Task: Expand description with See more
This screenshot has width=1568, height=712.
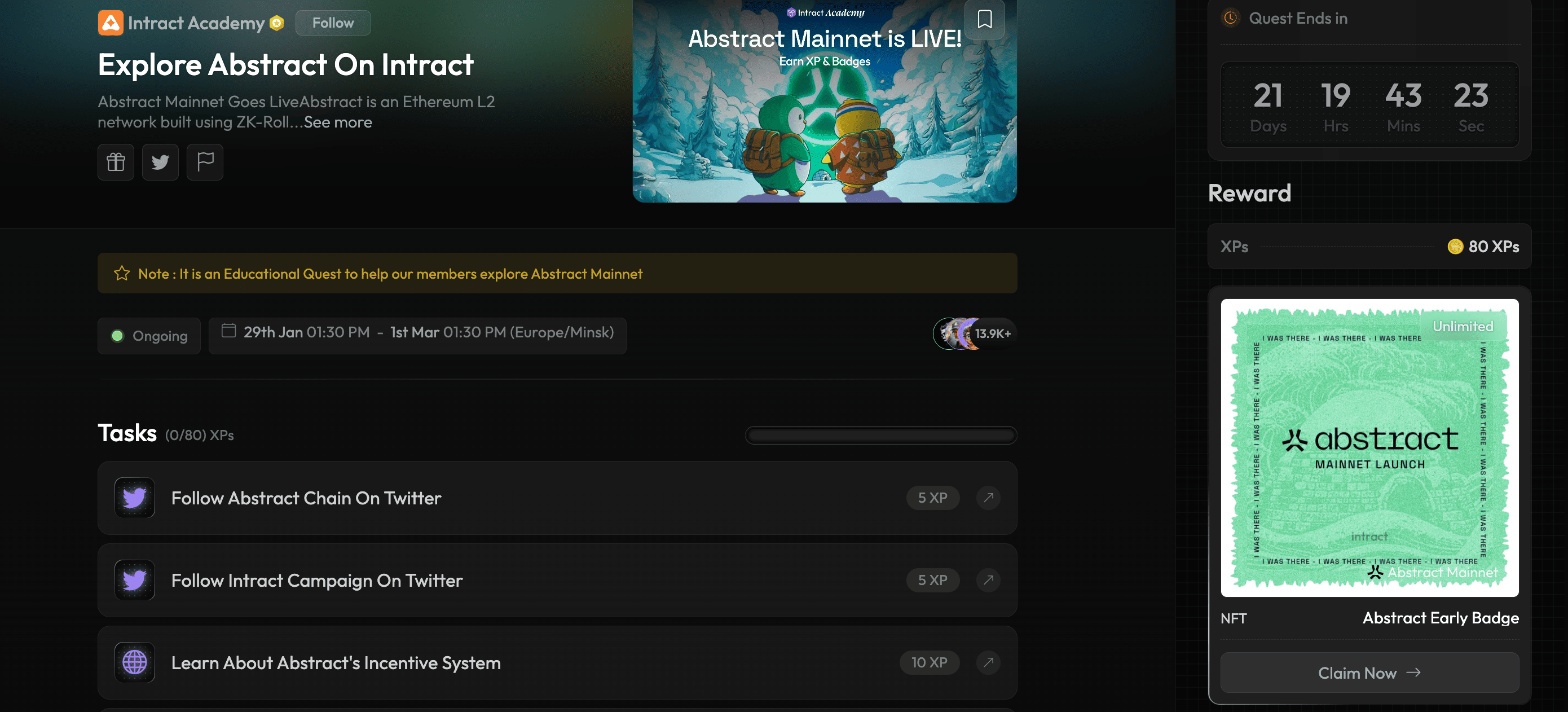Action: [338, 122]
